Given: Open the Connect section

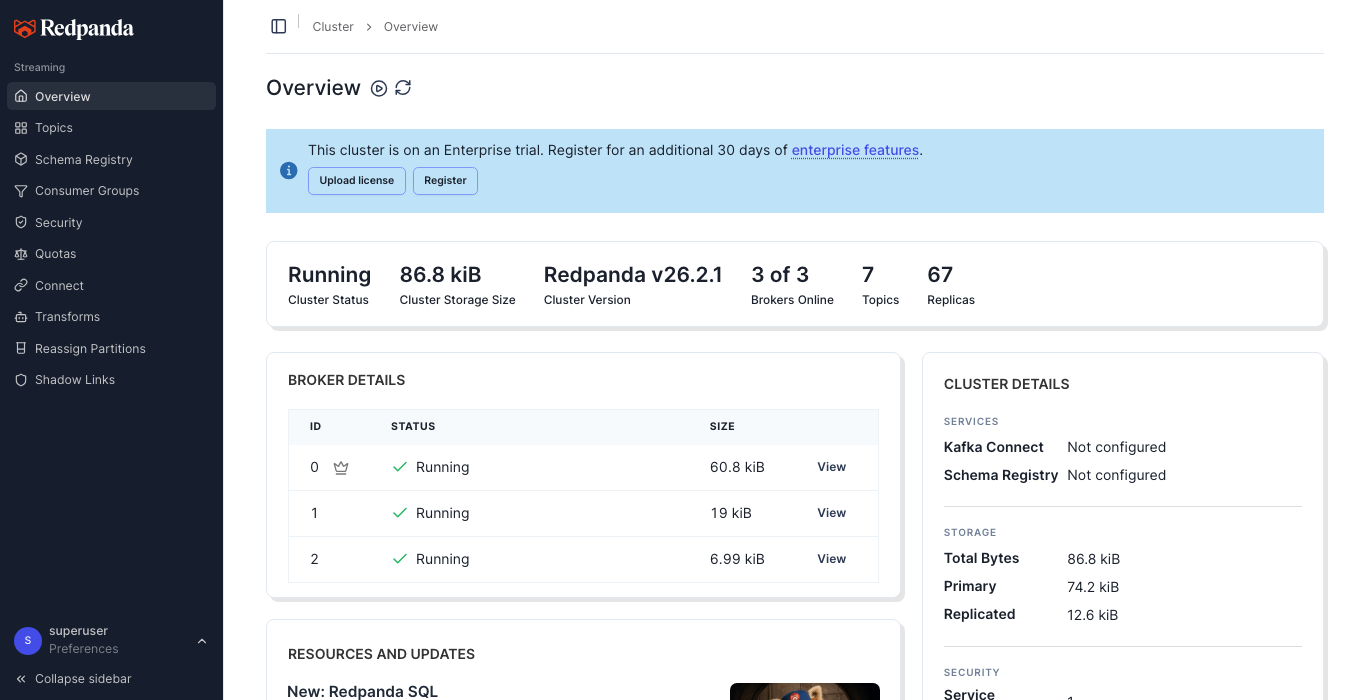Looking at the screenshot, I should tap(111, 286).
